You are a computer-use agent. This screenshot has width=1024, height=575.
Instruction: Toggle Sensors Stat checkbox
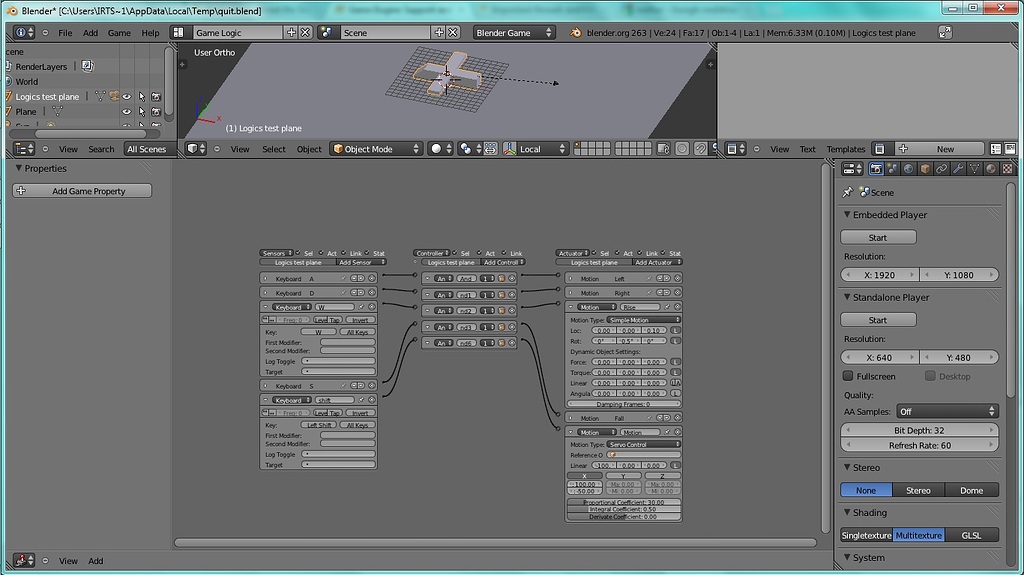tap(367, 253)
